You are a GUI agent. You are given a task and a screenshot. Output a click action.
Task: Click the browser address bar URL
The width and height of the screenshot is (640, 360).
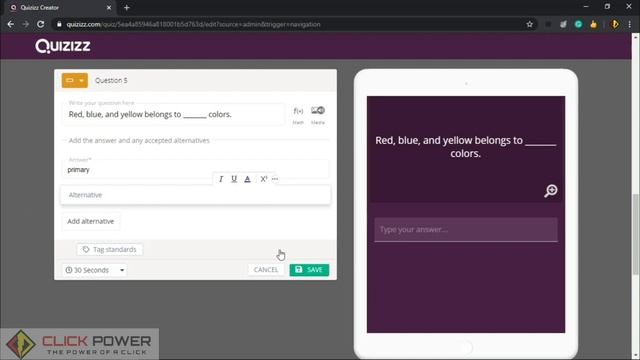point(193,24)
